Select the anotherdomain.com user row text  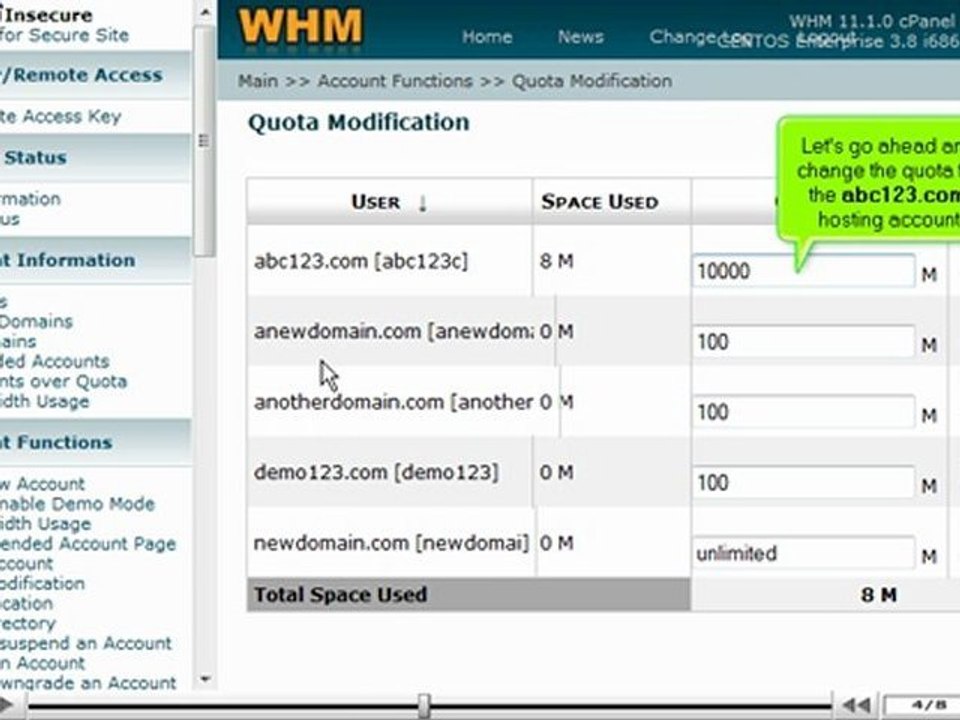pos(393,402)
